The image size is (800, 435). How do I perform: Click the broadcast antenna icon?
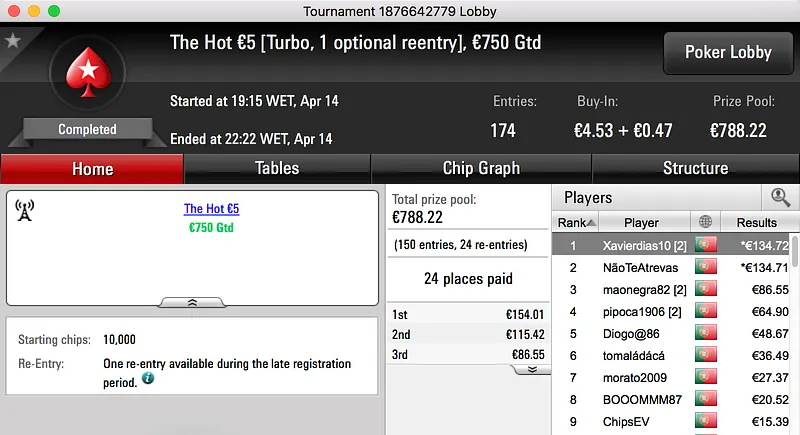click(x=25, y=210)
